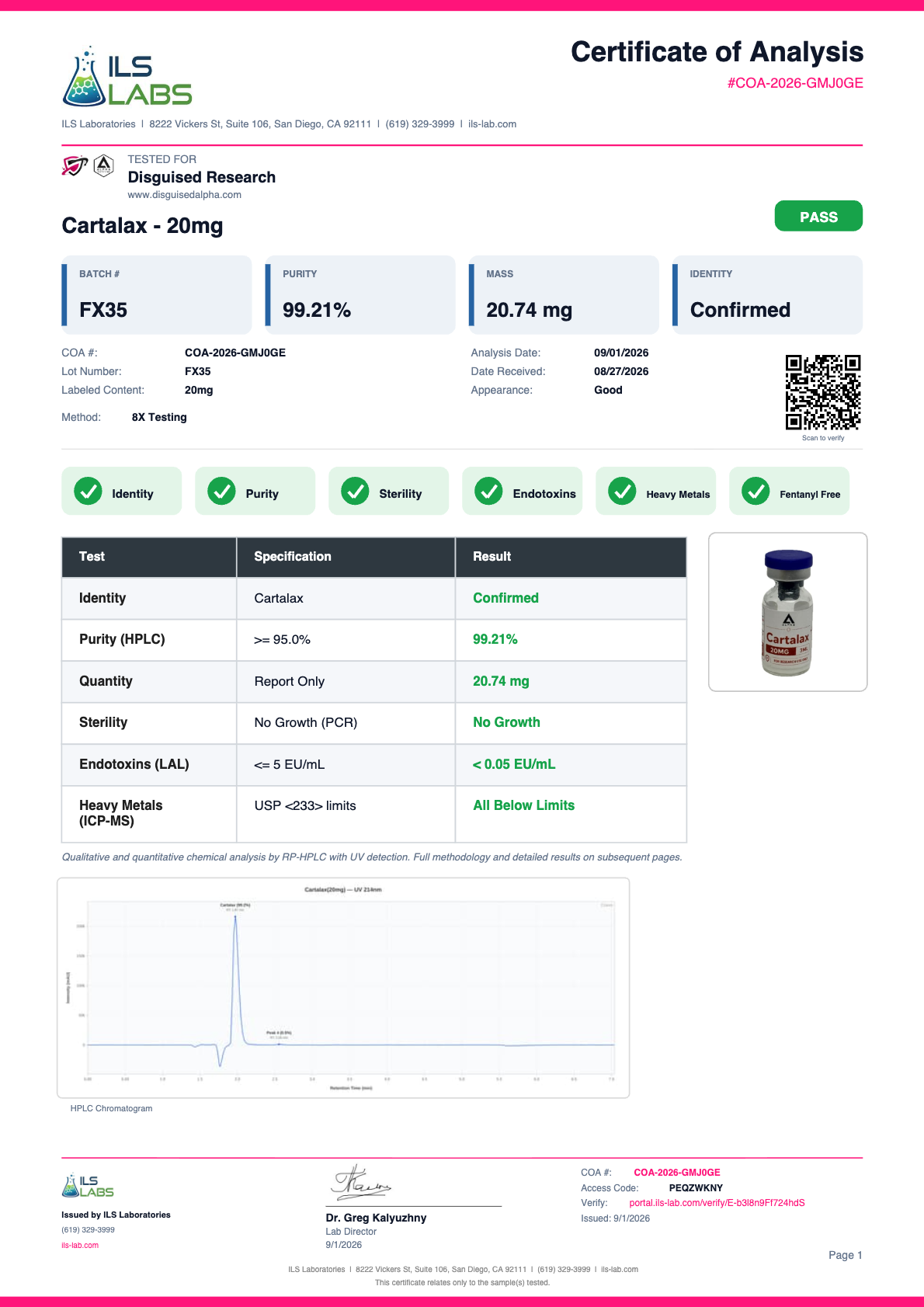Click the 'USP <233> limits' cell
Viewport: 924px width, 1307px height.
346,814
